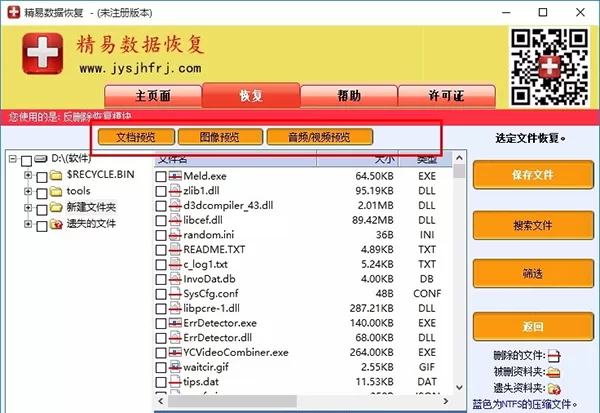Click the vertical scrollbar down arrow
This screenshot has height=413, width=600.
click(459, 388)
